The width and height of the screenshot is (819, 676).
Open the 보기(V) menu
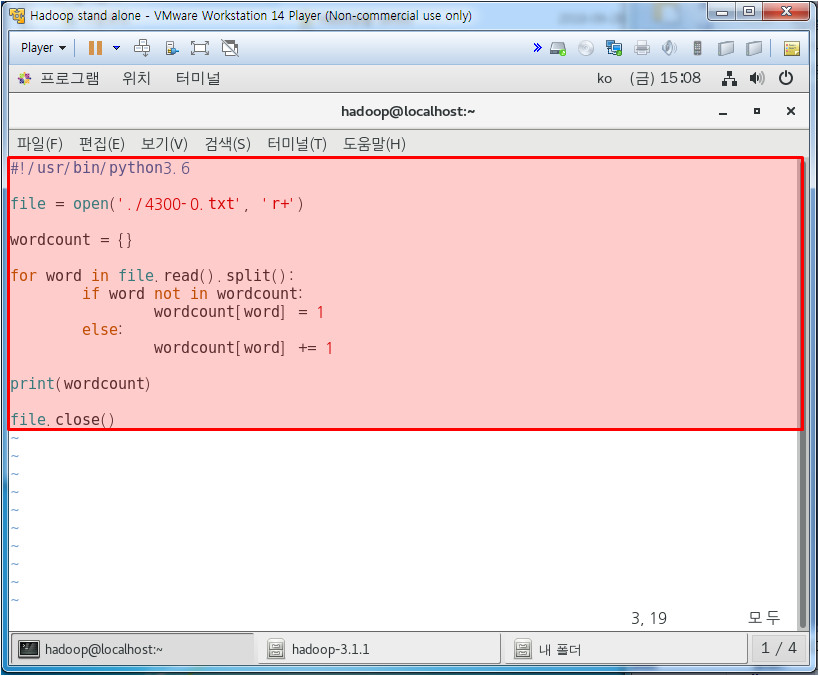tap(164, 144)
